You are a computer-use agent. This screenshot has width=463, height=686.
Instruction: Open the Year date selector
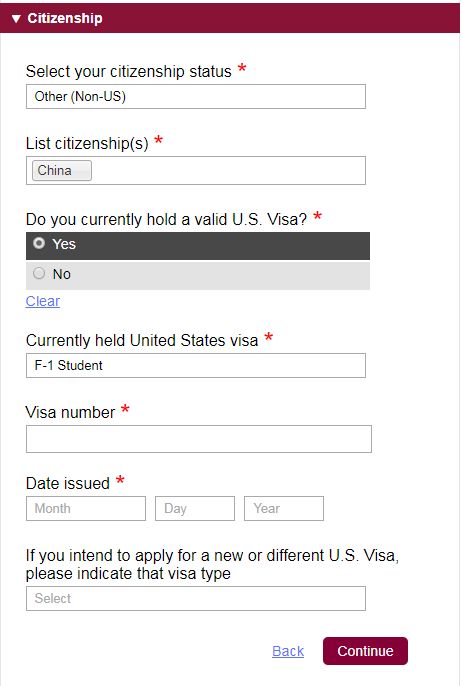click(284, 508)
